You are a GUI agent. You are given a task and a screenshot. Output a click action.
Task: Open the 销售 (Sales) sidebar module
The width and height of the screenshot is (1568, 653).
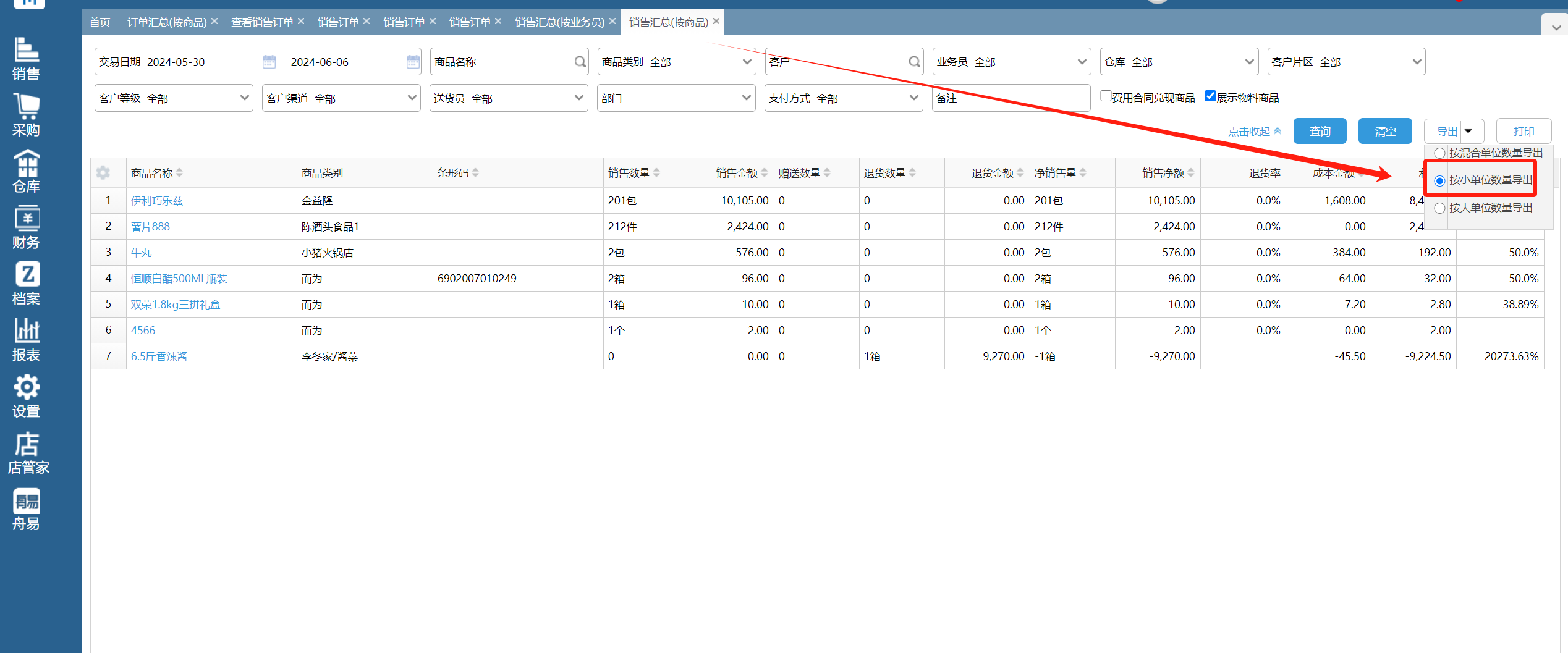(x=26, y=59)
